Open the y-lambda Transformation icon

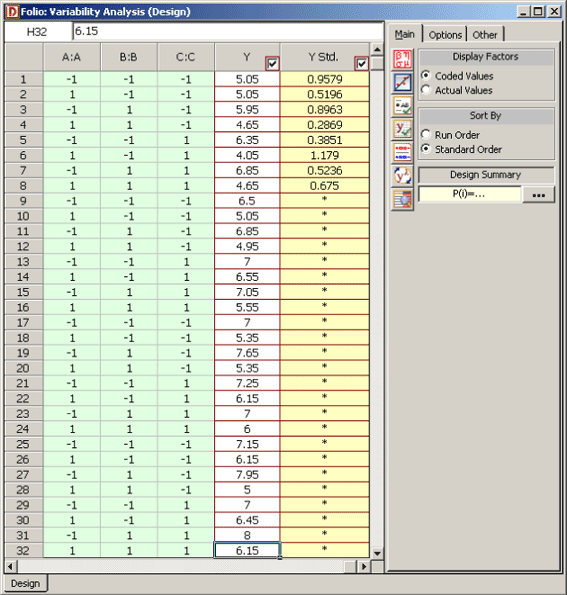point(402,176)
